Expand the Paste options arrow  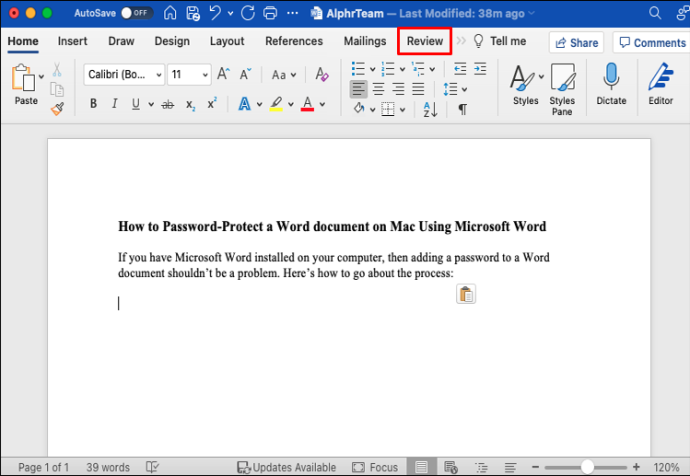tap(41, 76)
